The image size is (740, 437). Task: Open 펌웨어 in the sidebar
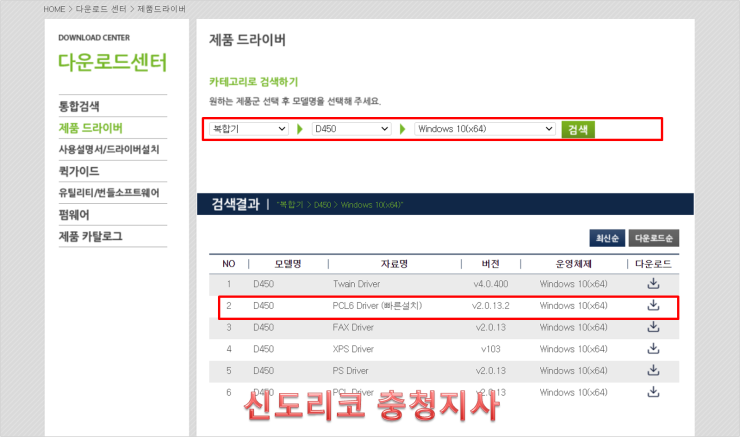click(x=74, y=215)
